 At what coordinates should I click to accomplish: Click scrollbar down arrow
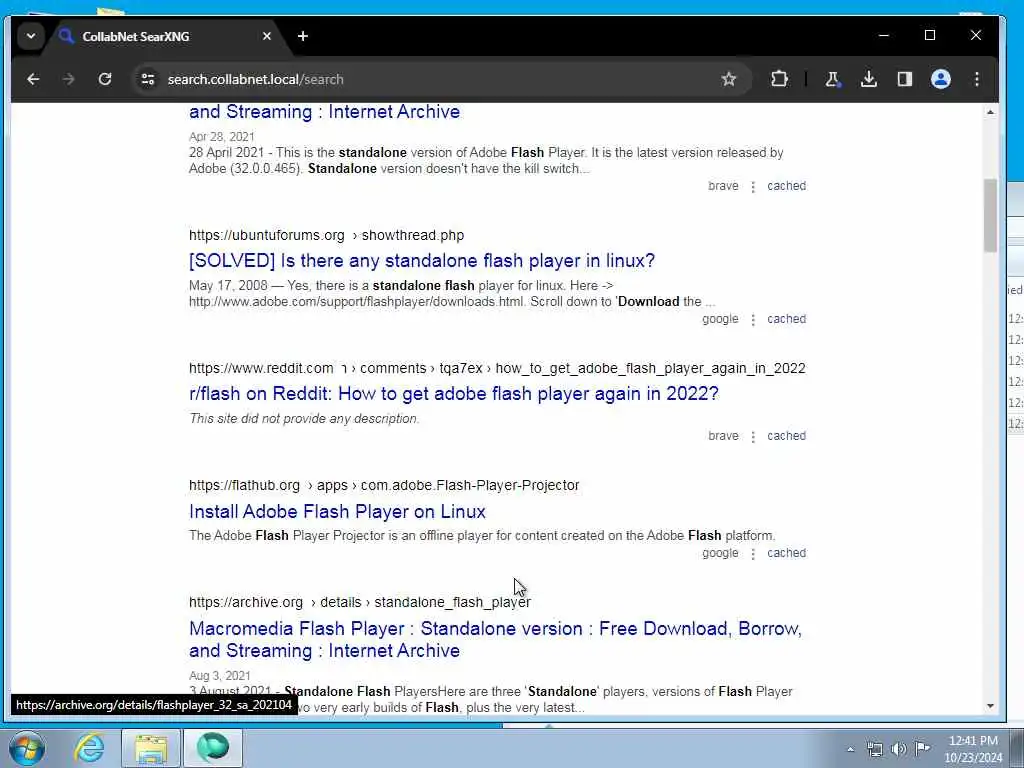tap(991, 706)
